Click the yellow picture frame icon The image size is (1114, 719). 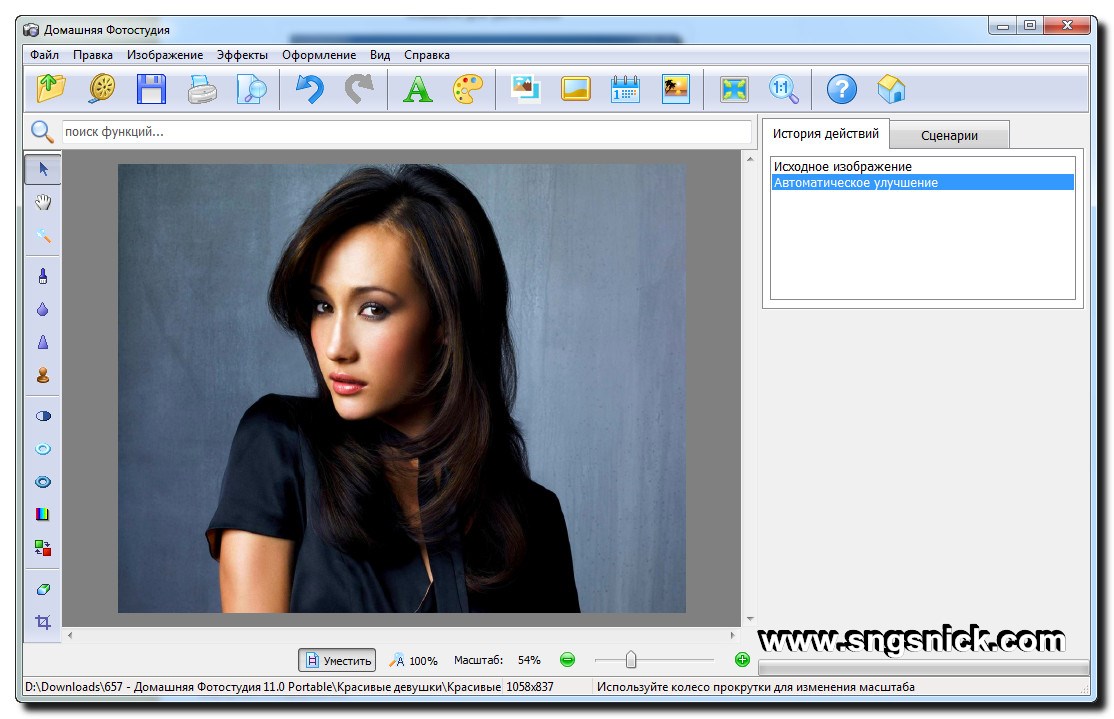575,90
